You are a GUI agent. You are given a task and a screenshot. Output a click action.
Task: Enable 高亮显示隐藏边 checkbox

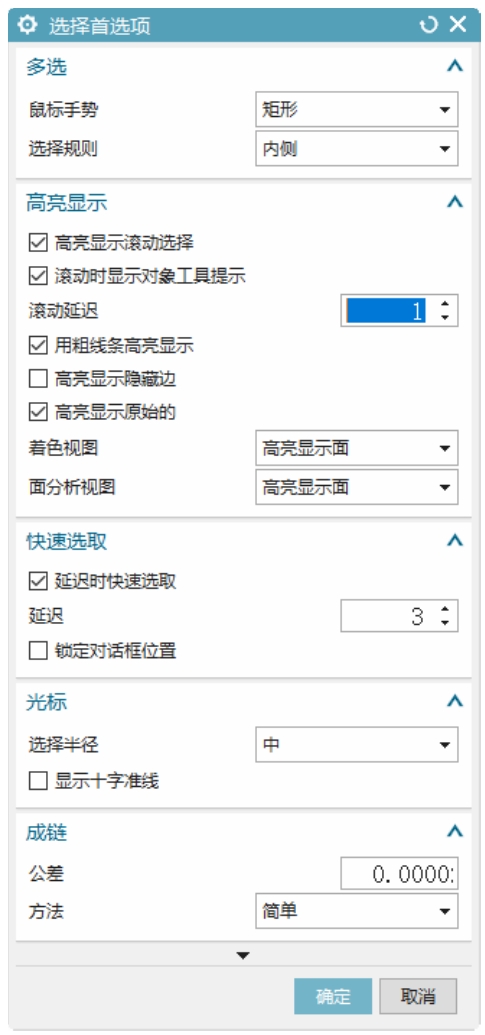[x=38, y=379]
